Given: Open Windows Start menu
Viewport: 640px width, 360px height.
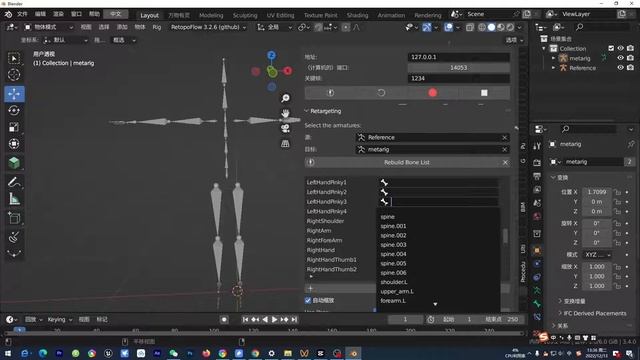Looking at the screenshot, I should coord(8,353).
